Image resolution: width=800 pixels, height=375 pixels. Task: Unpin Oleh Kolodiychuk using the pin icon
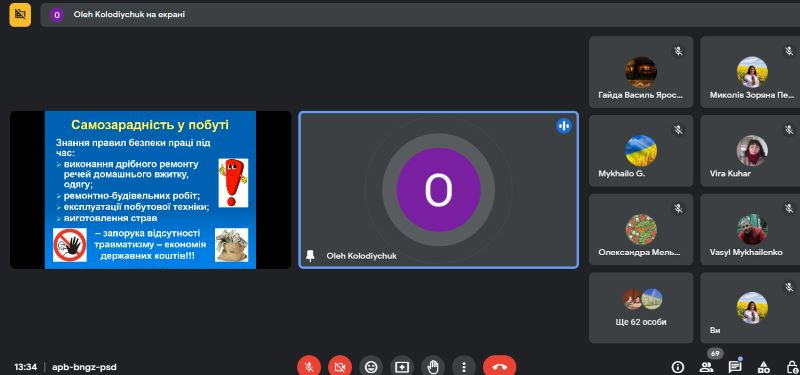coord(310,256)
